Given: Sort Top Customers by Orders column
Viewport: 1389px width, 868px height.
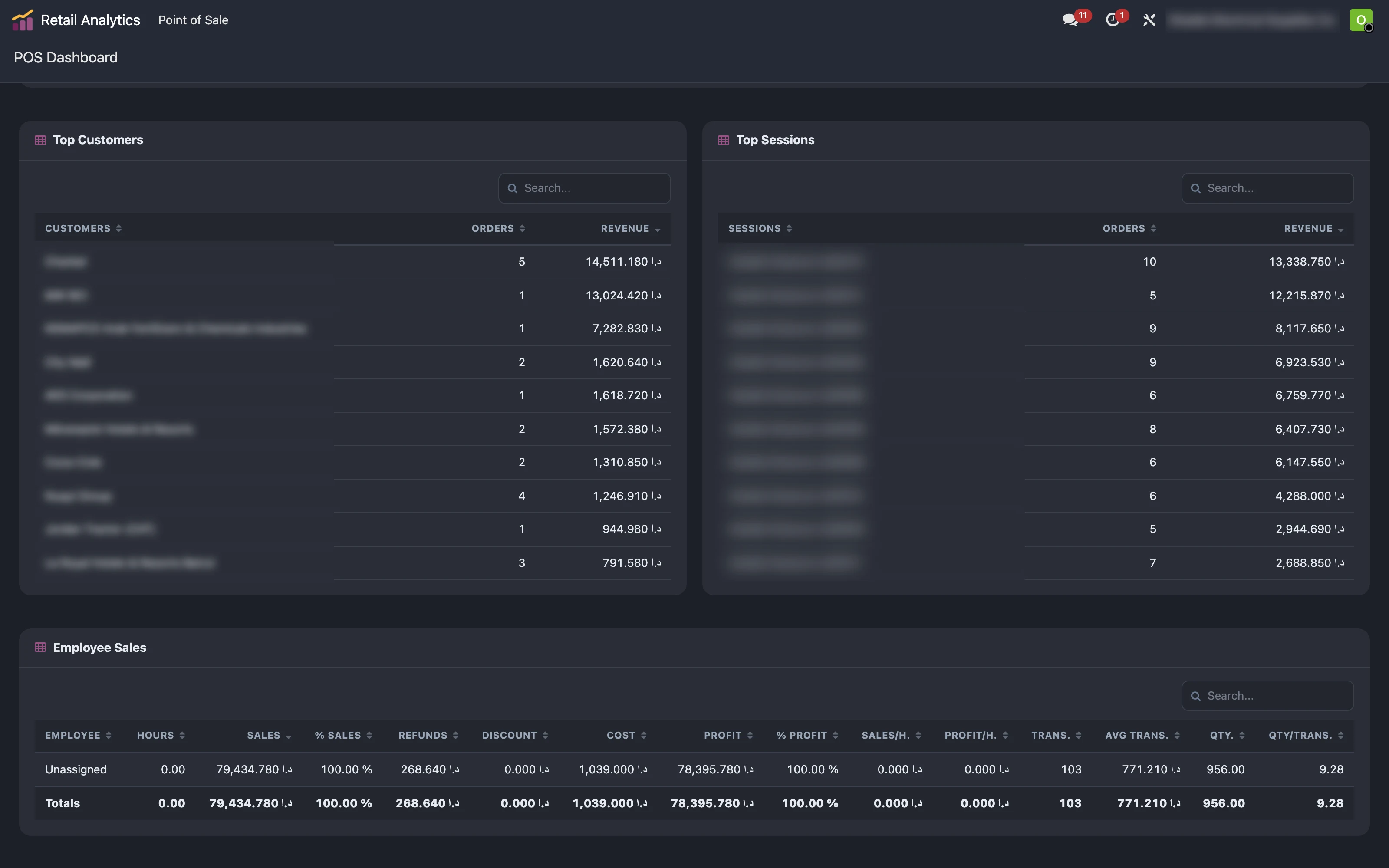Looking at the screenshot, I should tap(498, 228).
